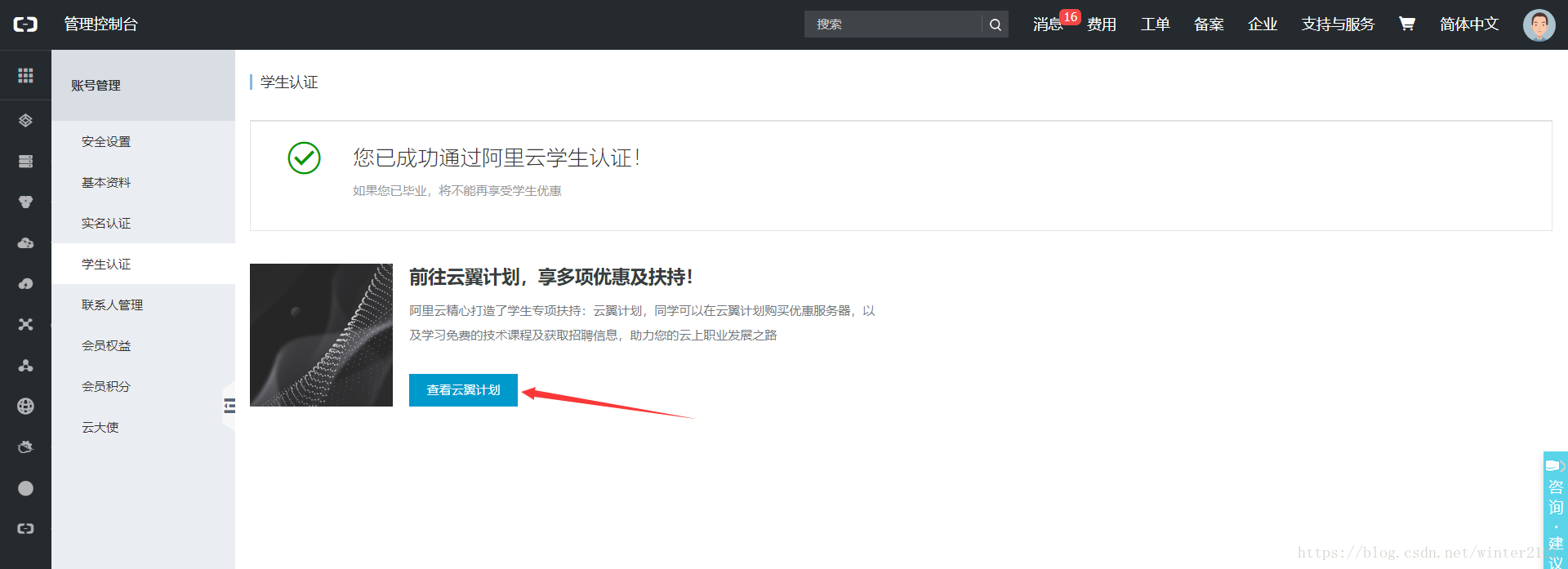Click the 云翼计划 promo thumbnail image
The image size is (1568, 569).
[x=321, y=335]
